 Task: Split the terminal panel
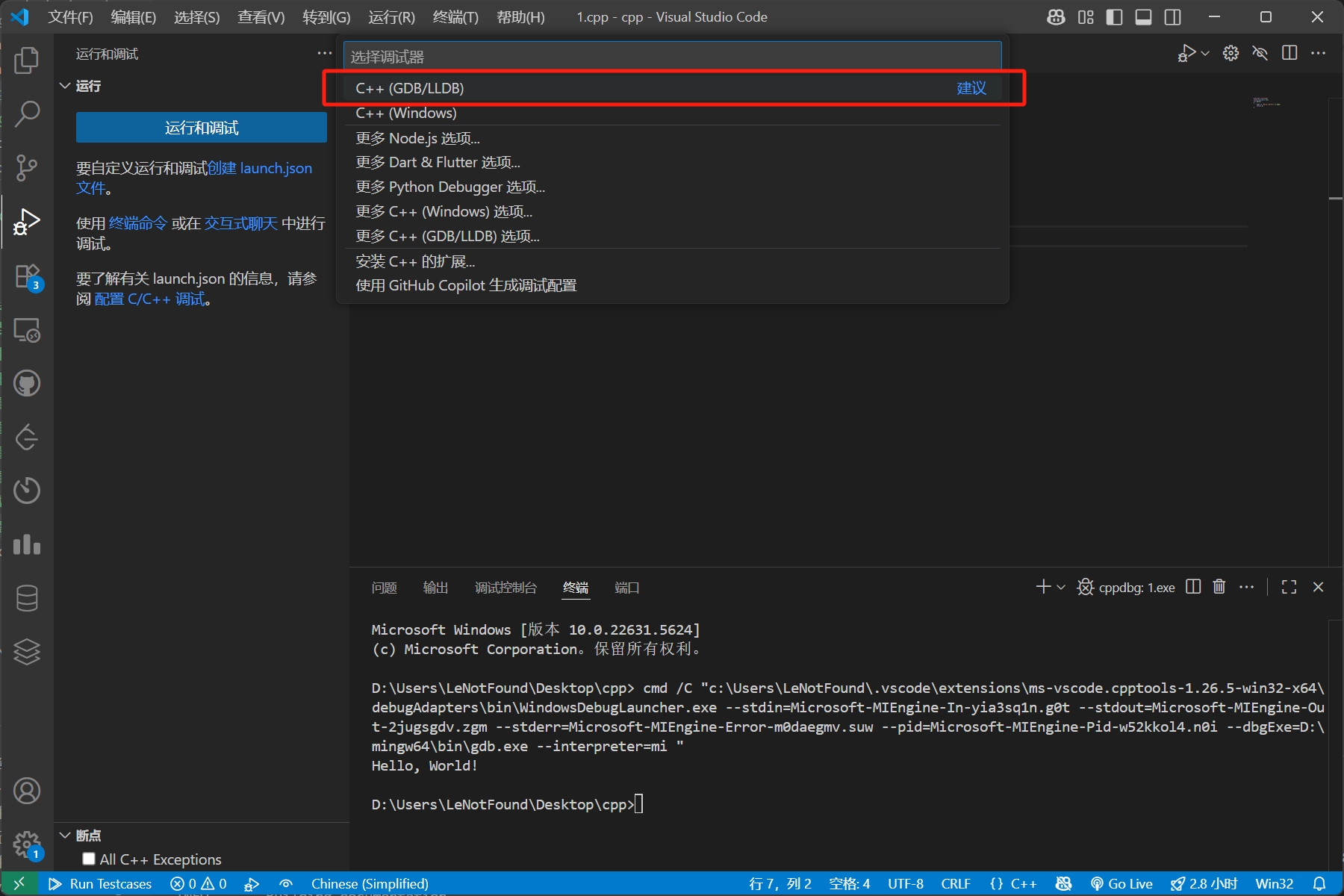pyautogui.click(x=1193, y=587)
